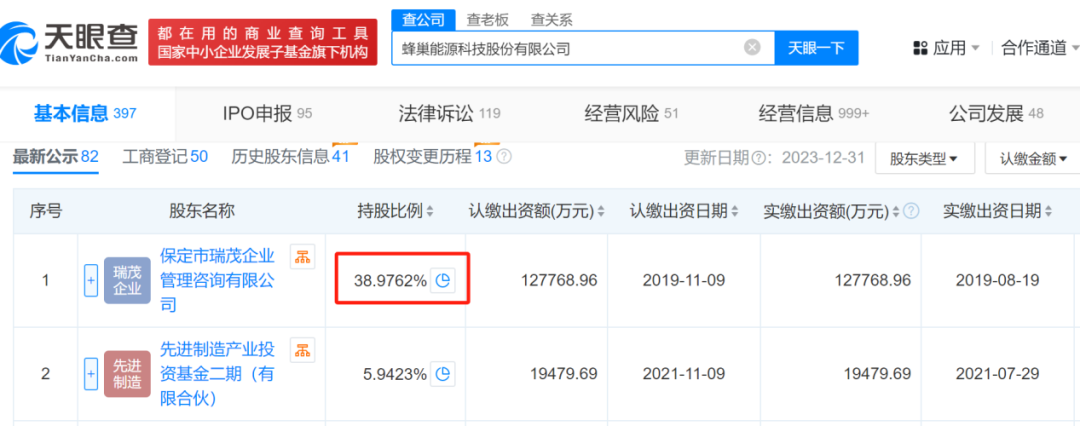
Task: Click the 2019-11-09 date cell
Action: pyautogui.click(x=683, y=281)
